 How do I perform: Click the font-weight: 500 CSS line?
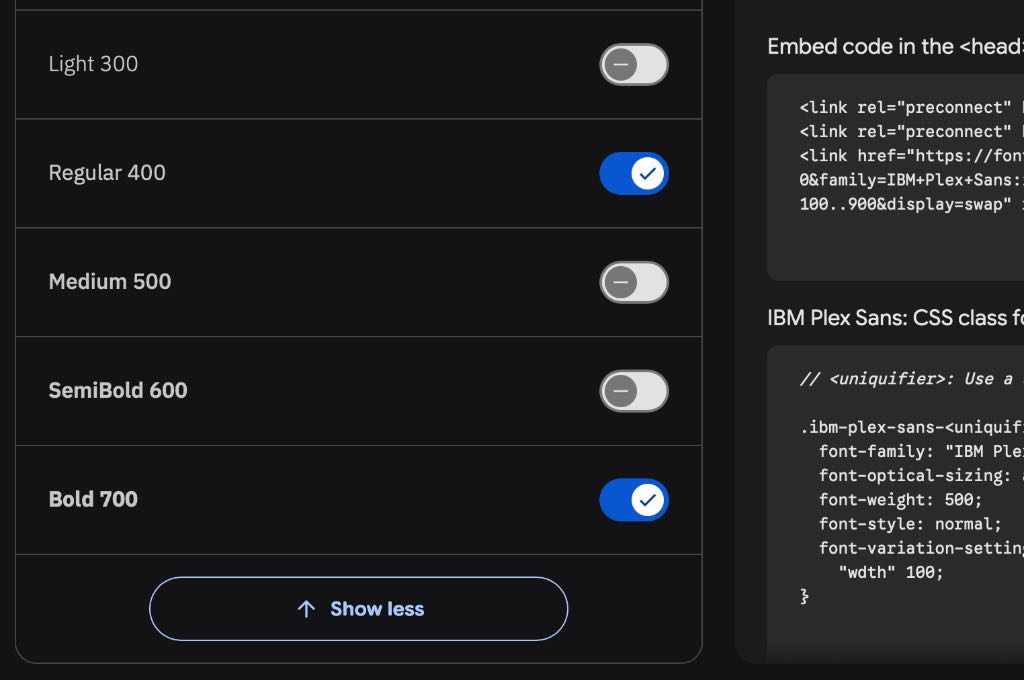click(x=900, y=500)
